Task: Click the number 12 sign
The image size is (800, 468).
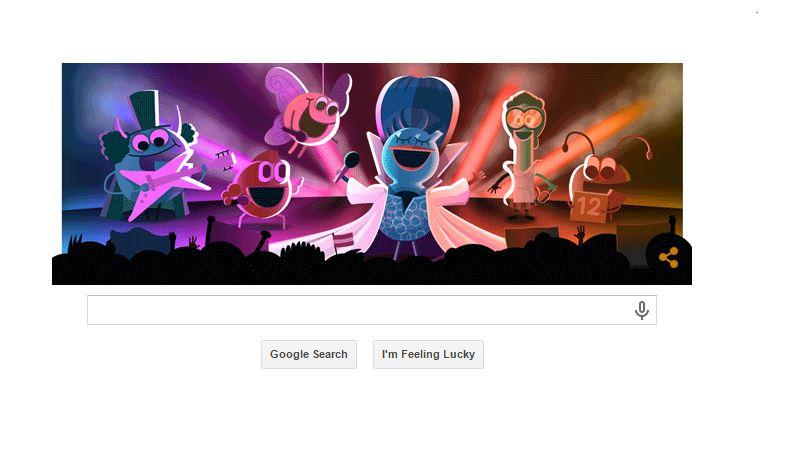Action: click(x=589, y=206)
